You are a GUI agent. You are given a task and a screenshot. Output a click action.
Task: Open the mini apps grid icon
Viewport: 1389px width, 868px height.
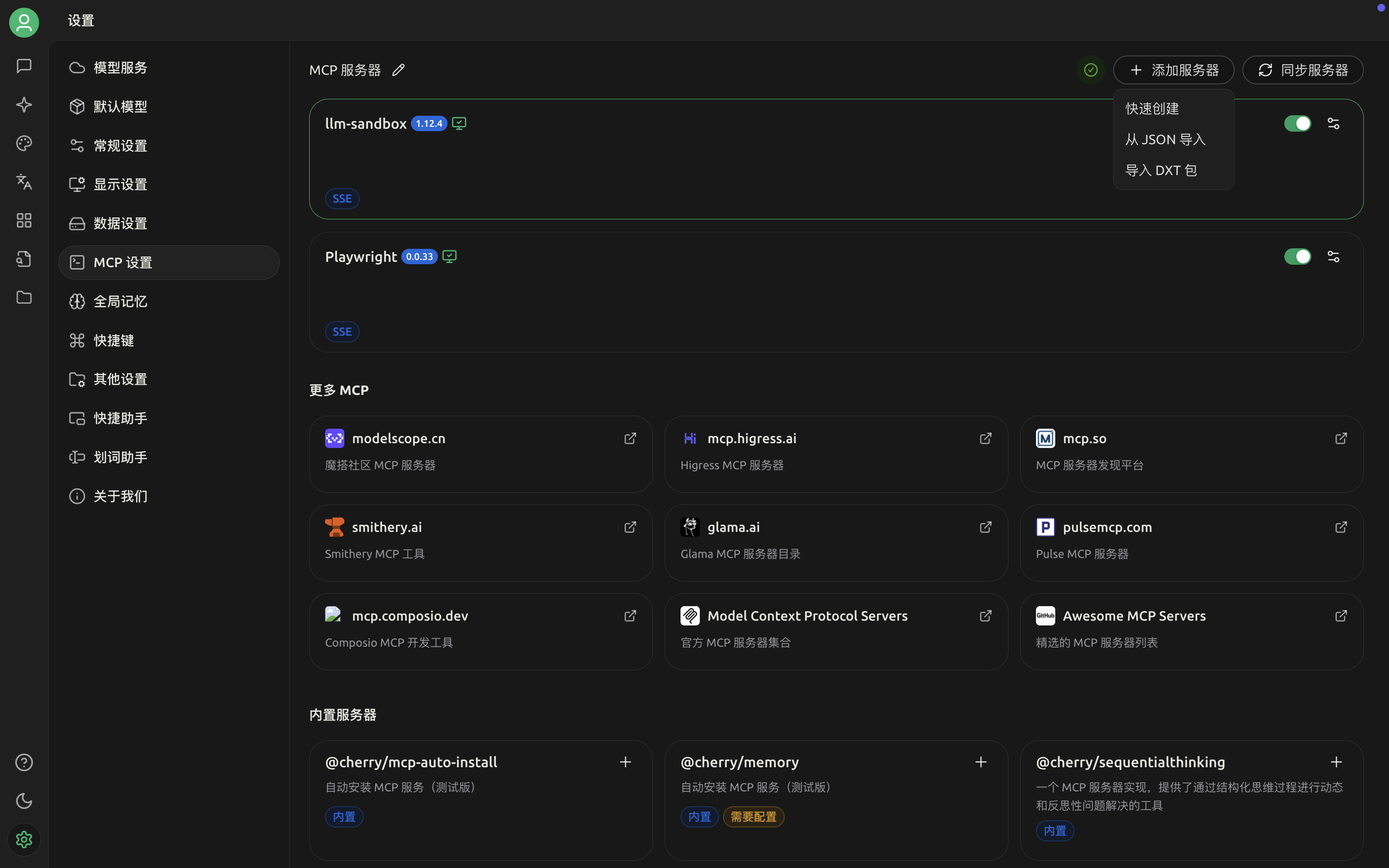(x=24, y=220)
